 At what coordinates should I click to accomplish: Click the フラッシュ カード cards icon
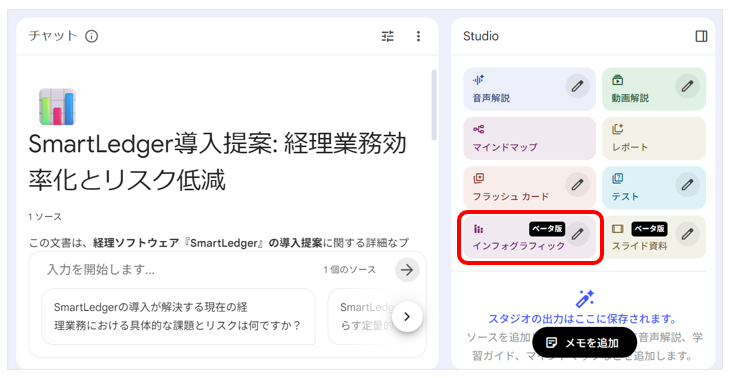point(478,178)
